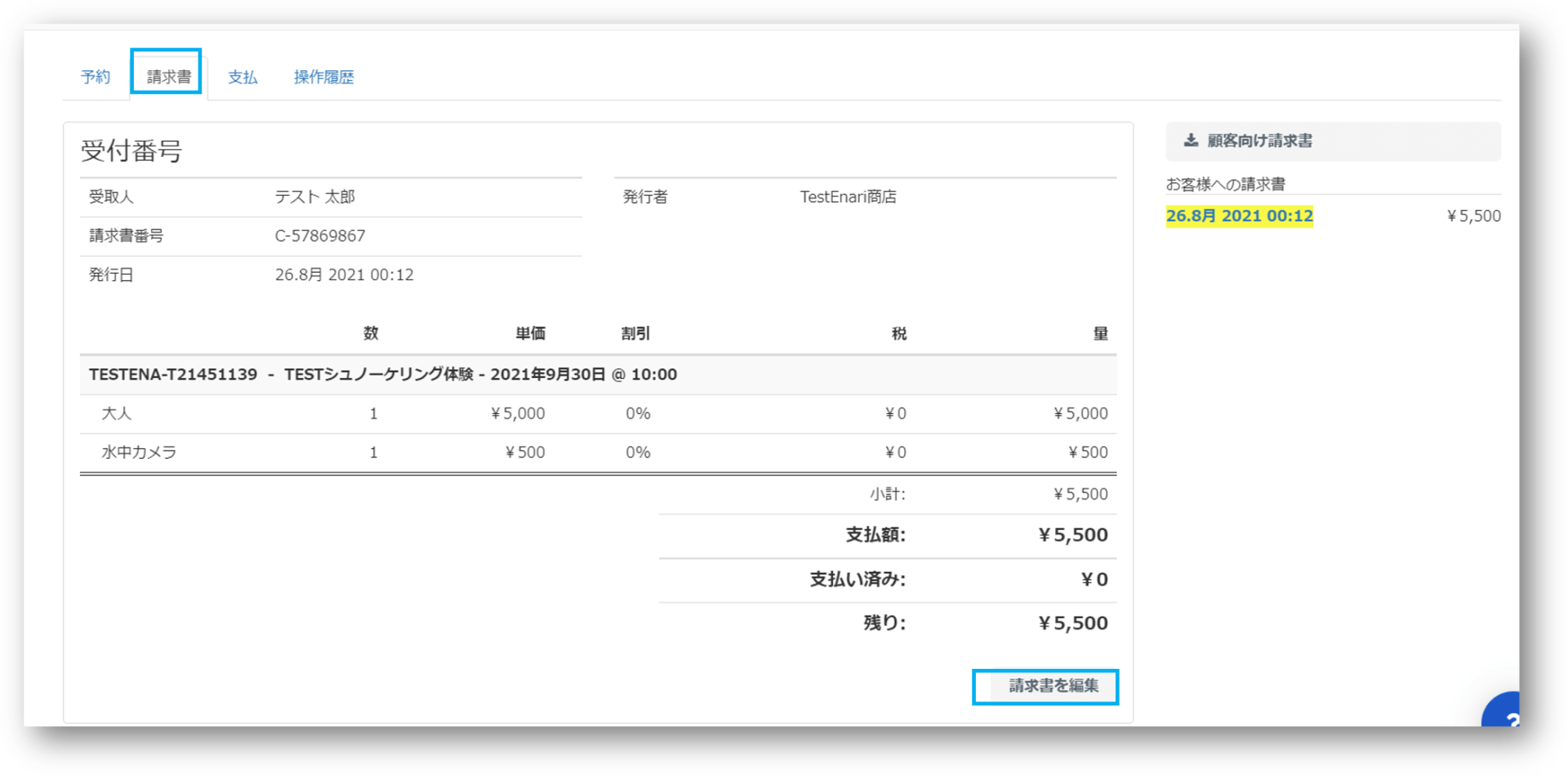Open the highlighted 26.8月 2021 00:12 invoice link

click(1239, 216)
